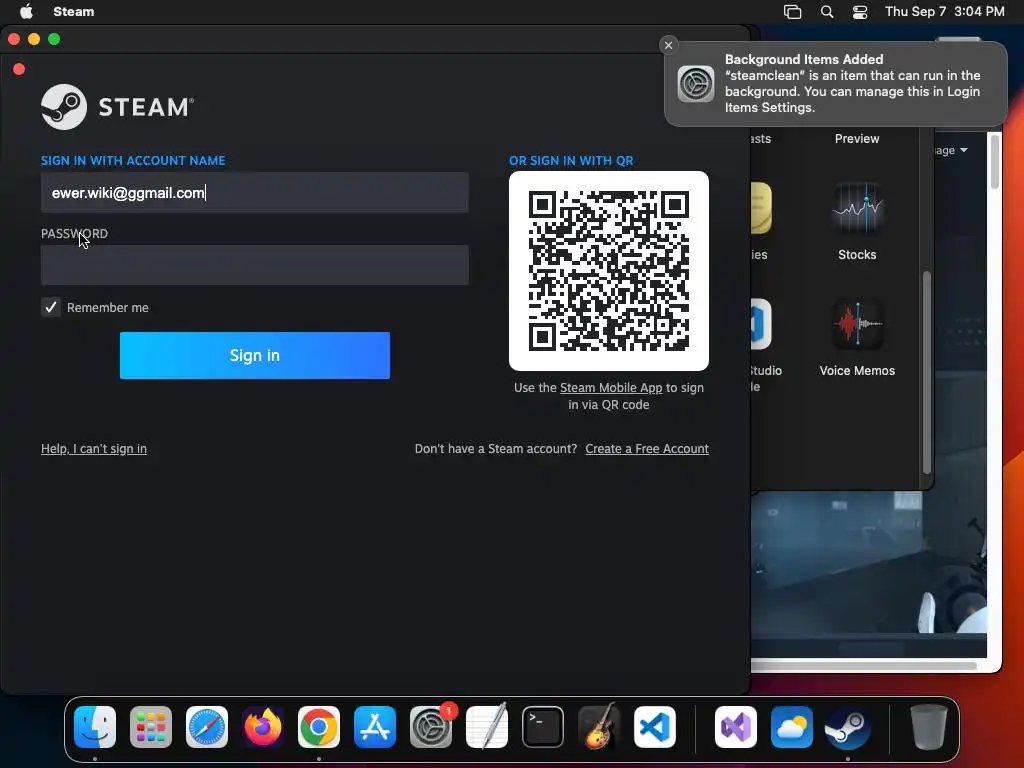Screen dimensions: 1024x768
Task: Open the Steam menu in menu bar
Action: point(74,11)
